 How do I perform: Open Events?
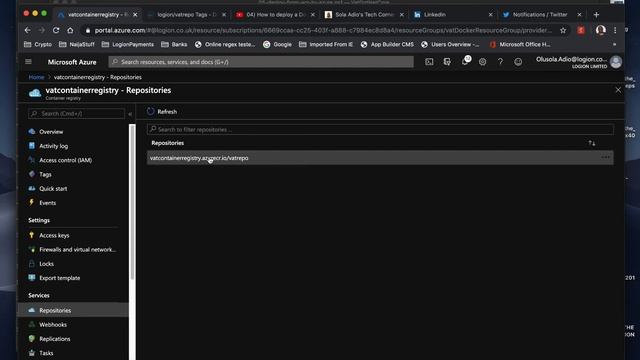[x=47, y=203]
